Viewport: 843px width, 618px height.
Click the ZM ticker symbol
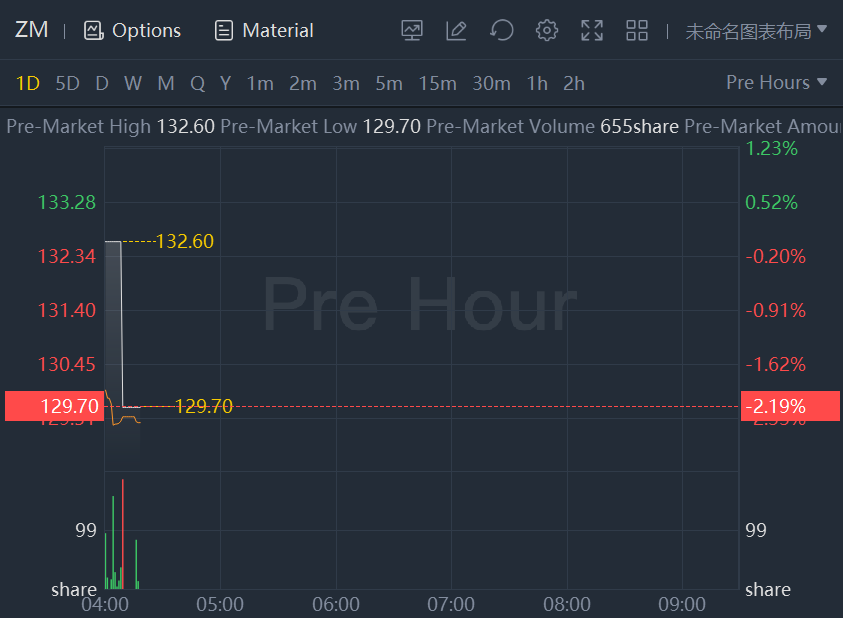tap(32, 30)
